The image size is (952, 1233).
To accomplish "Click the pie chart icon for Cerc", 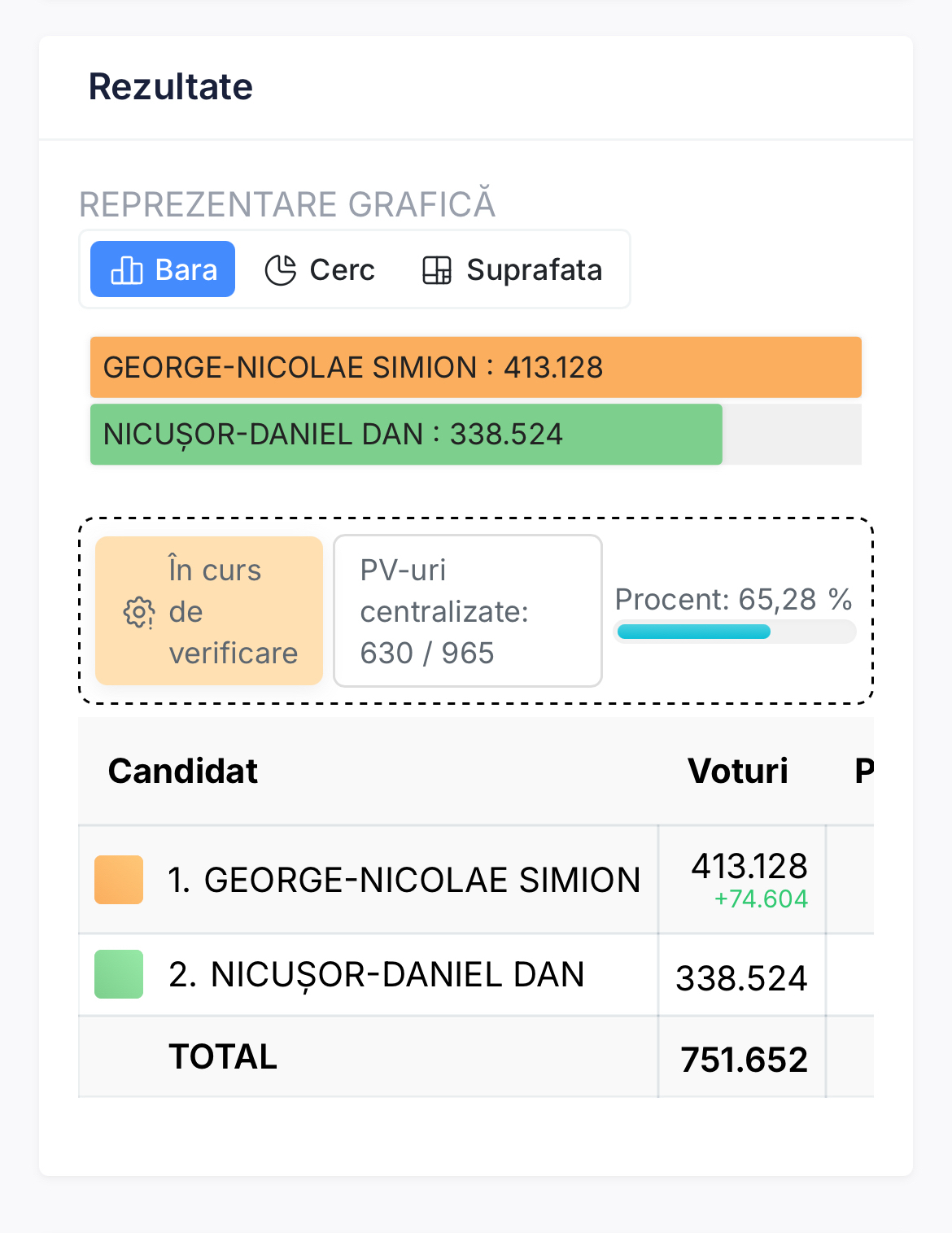I will [281, 270].
